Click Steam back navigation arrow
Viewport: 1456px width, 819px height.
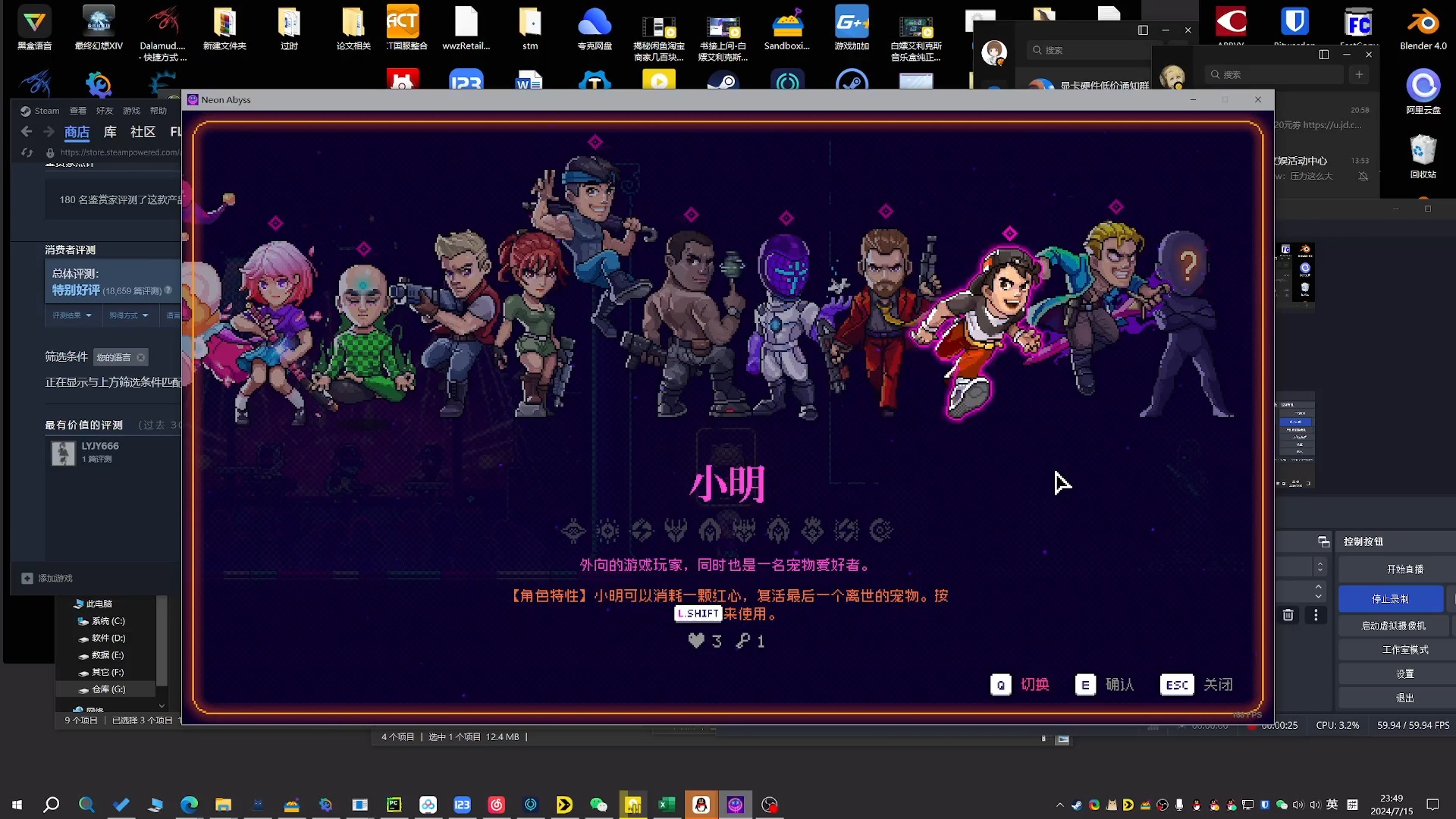[27, 132]
